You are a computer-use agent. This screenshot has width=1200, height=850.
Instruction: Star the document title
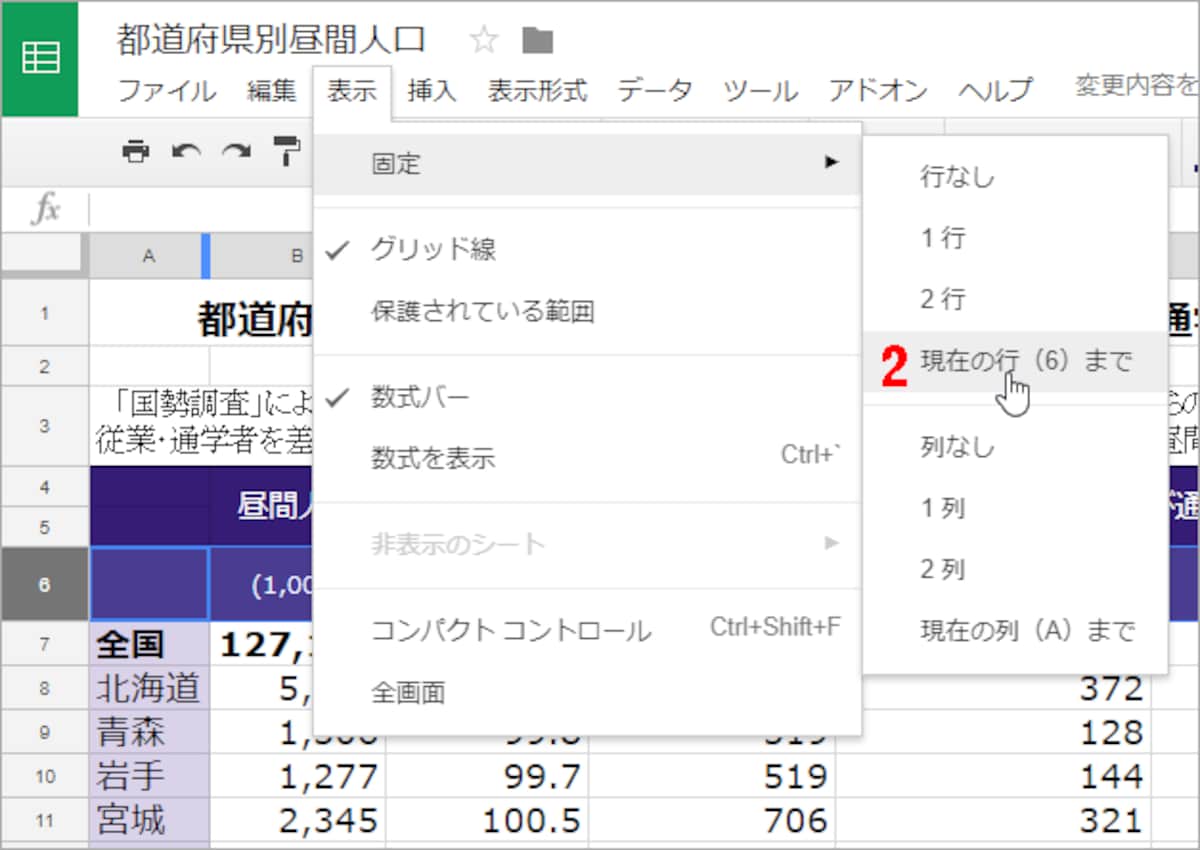484,40
